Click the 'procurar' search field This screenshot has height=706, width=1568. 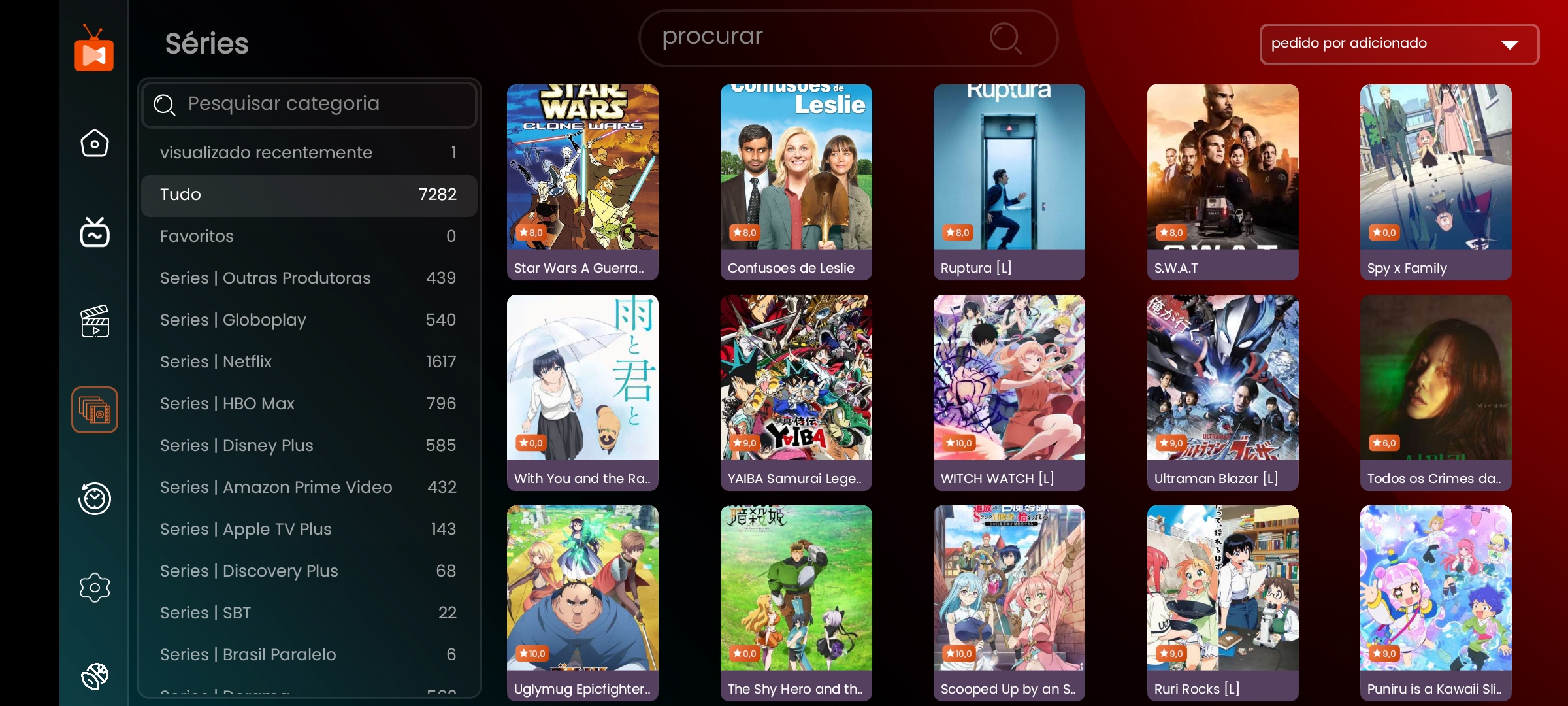[x=848, y=38]
